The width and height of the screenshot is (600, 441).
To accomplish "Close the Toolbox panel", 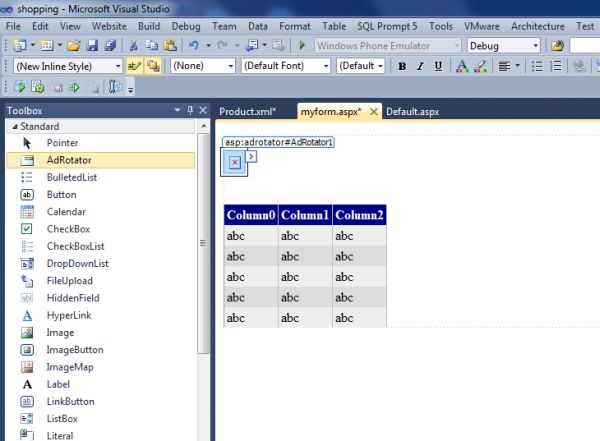I will pos(203,110).
